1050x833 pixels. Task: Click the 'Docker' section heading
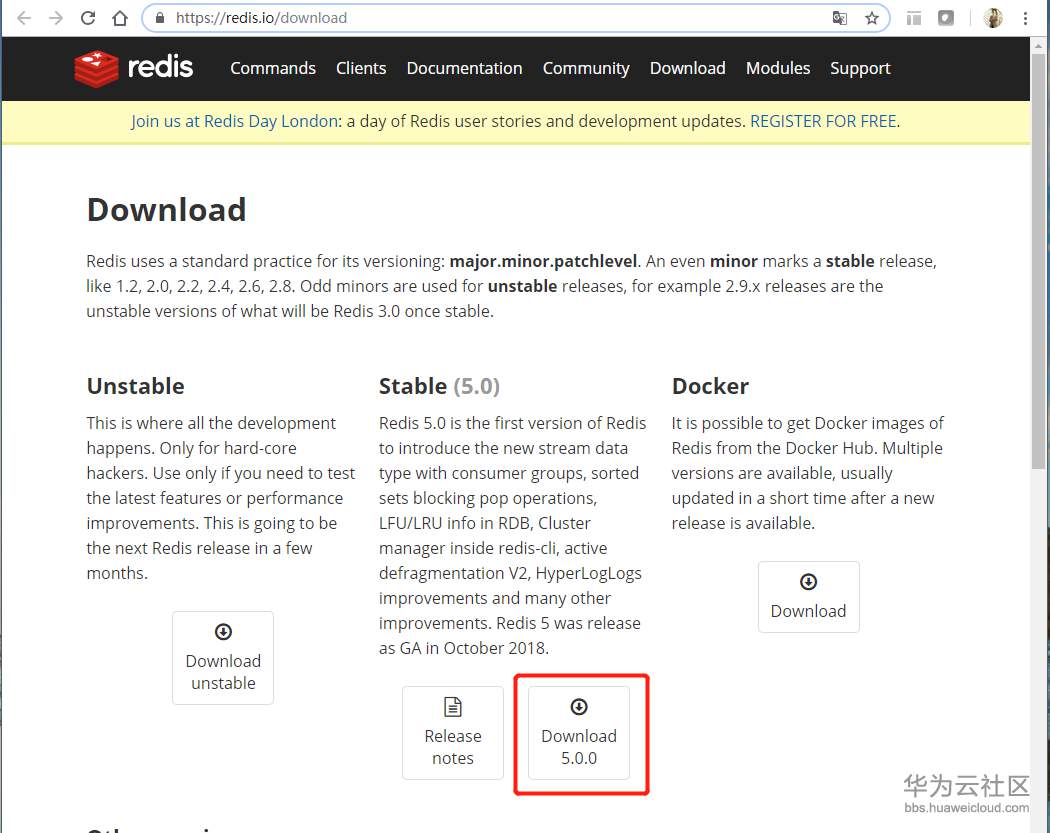point(710,386)
